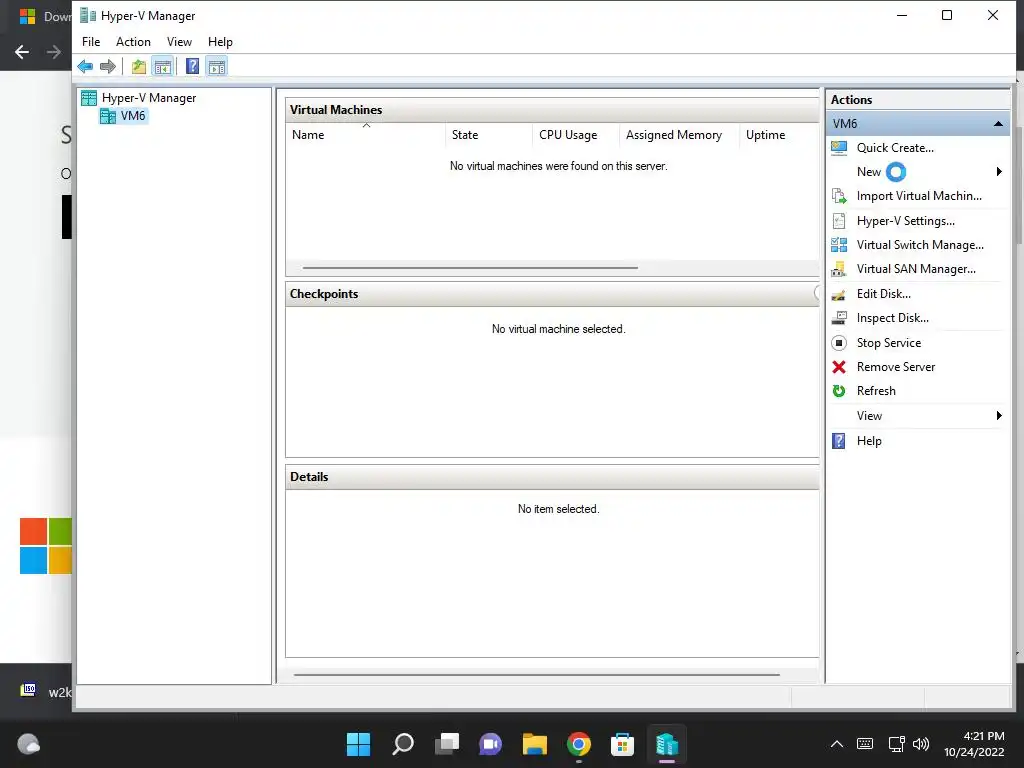Click browser Back arrow behind Hyper-V window

pos(22,52)
